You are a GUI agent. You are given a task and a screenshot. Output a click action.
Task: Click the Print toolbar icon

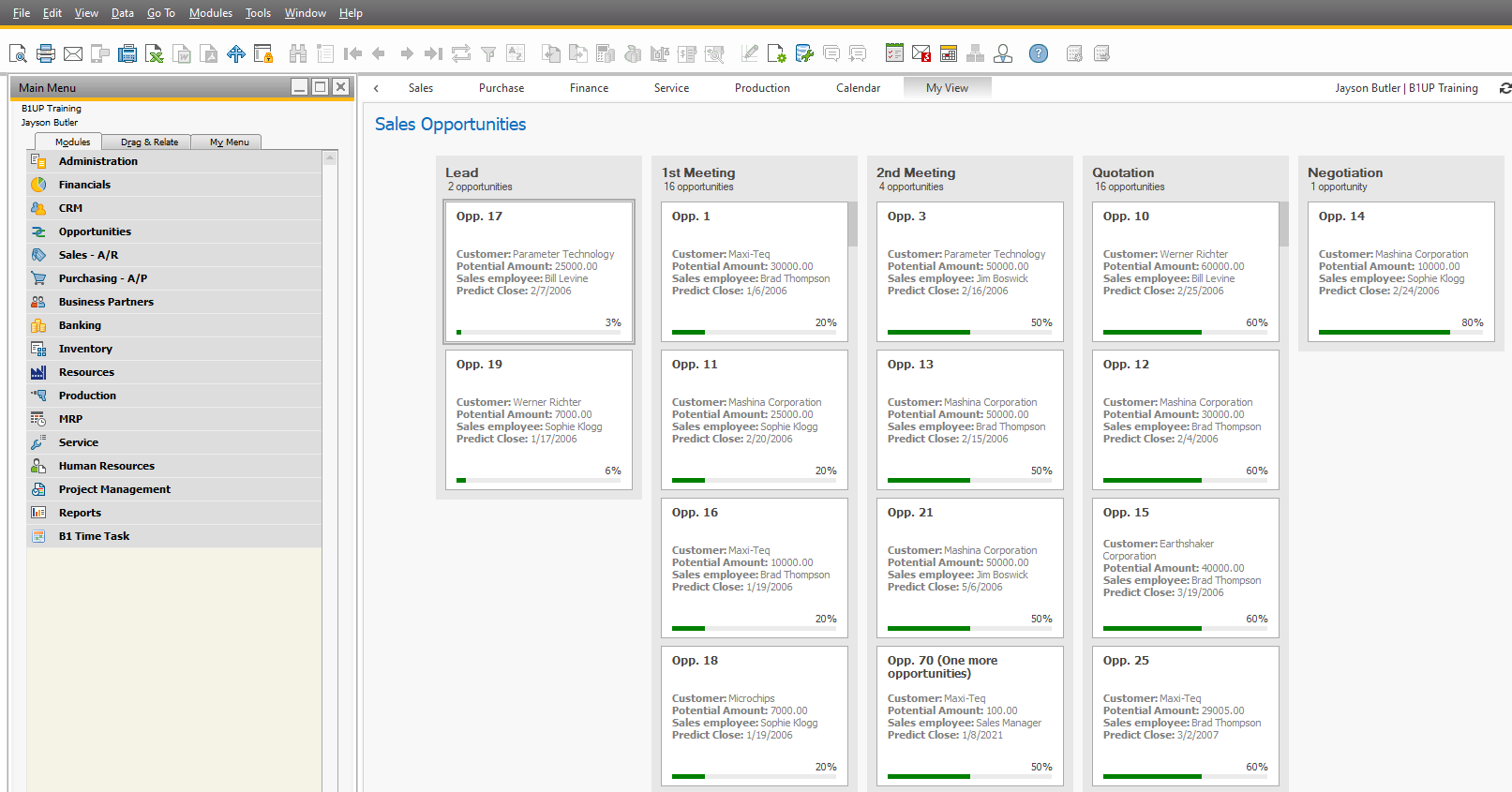(45, 53)
